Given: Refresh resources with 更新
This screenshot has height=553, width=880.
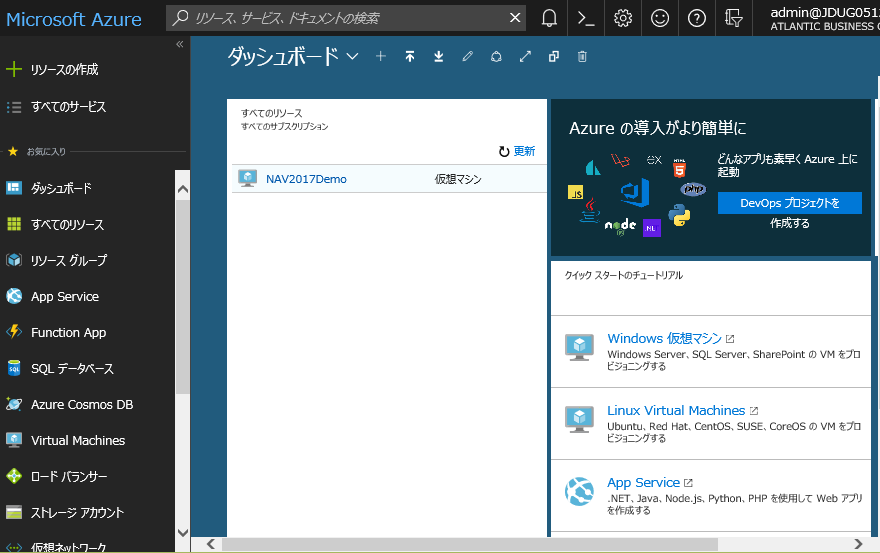Looking at the screenshot, I should point(517,151).
